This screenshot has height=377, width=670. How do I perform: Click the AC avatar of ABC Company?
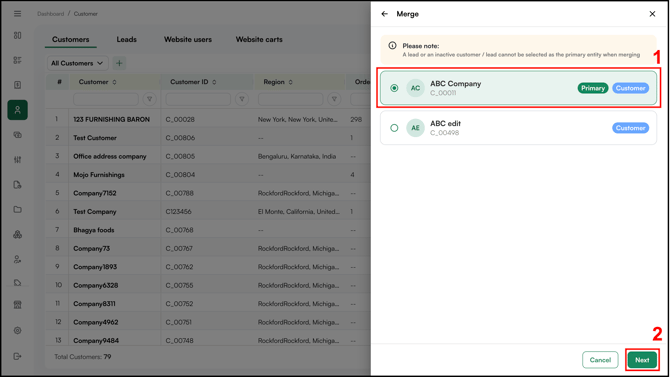(x=415, y=88)
